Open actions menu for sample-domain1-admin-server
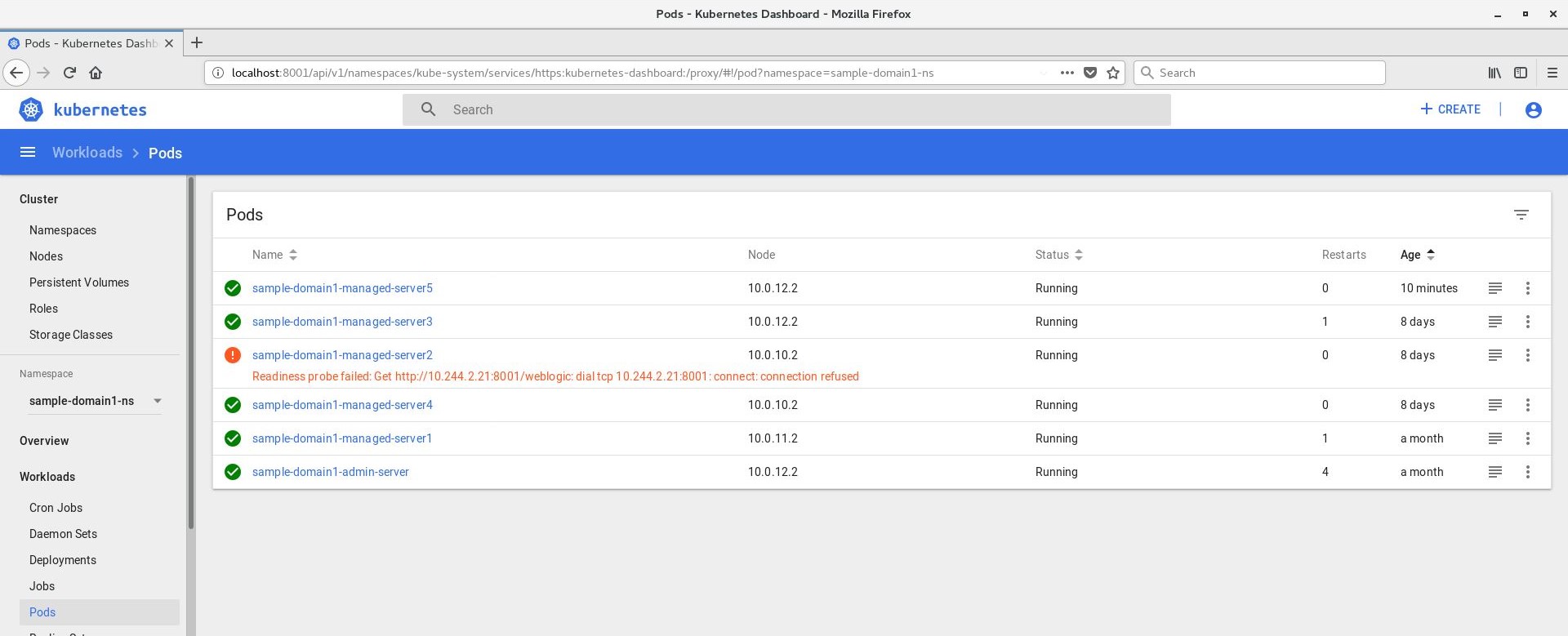Viewport: 1568px width, 636px height. [x=1527, y=472]
